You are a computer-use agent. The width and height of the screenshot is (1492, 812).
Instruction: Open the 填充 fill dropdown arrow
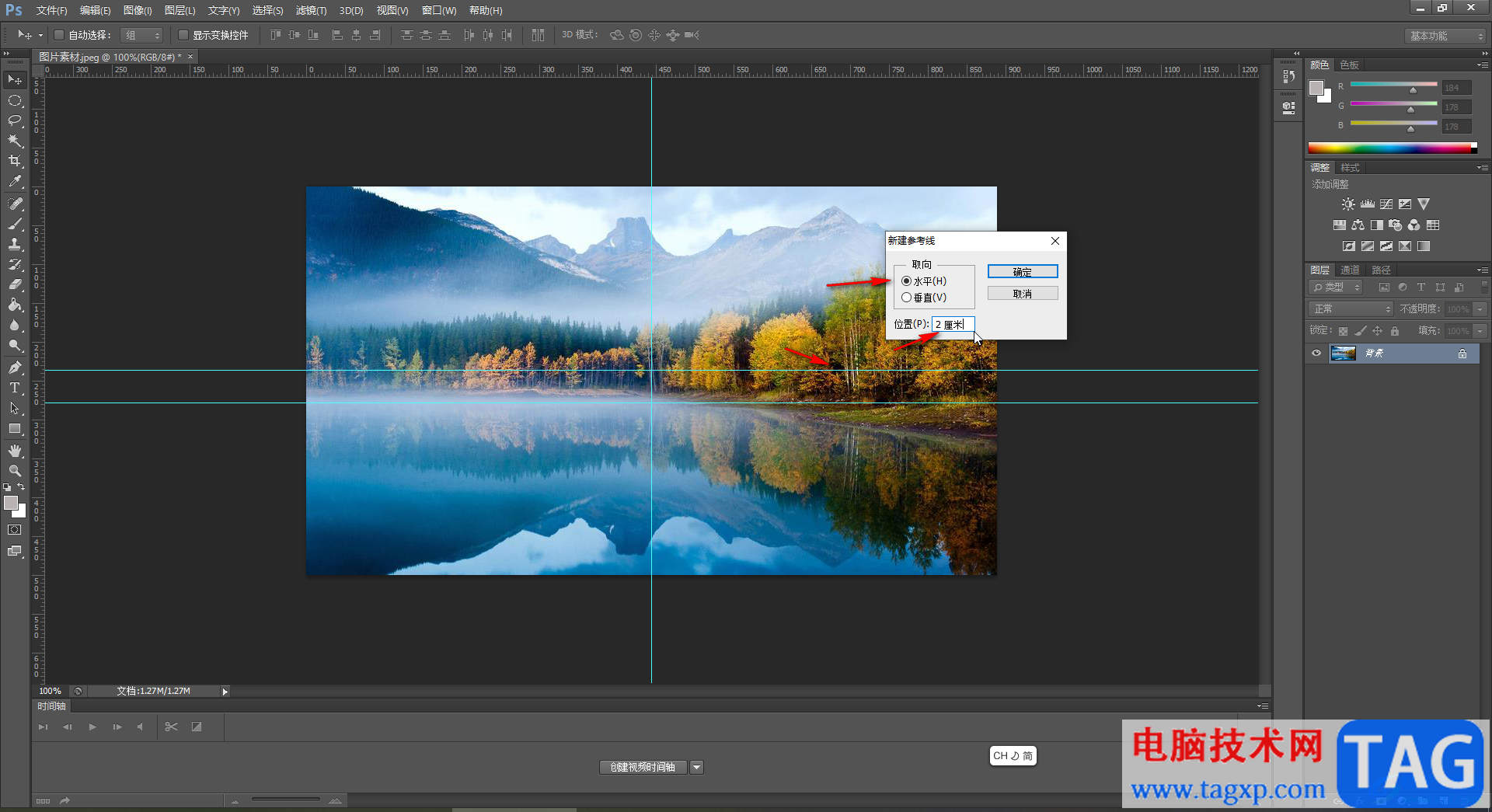pyautogui.click(x=1480, y=331)
